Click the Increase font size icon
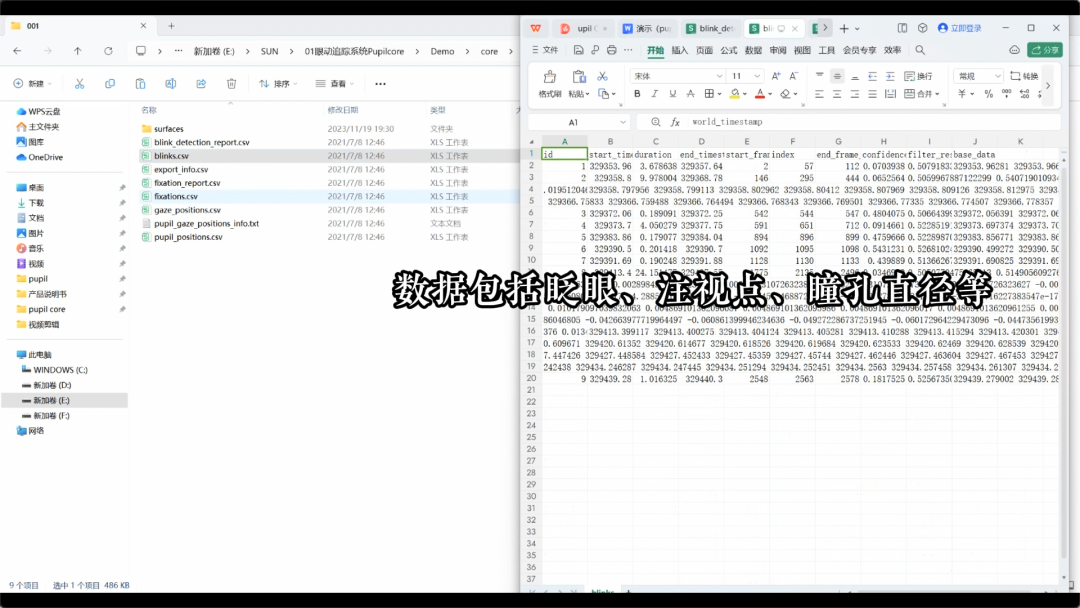This screenshot has width=1080, height=608. click(776, 76)
